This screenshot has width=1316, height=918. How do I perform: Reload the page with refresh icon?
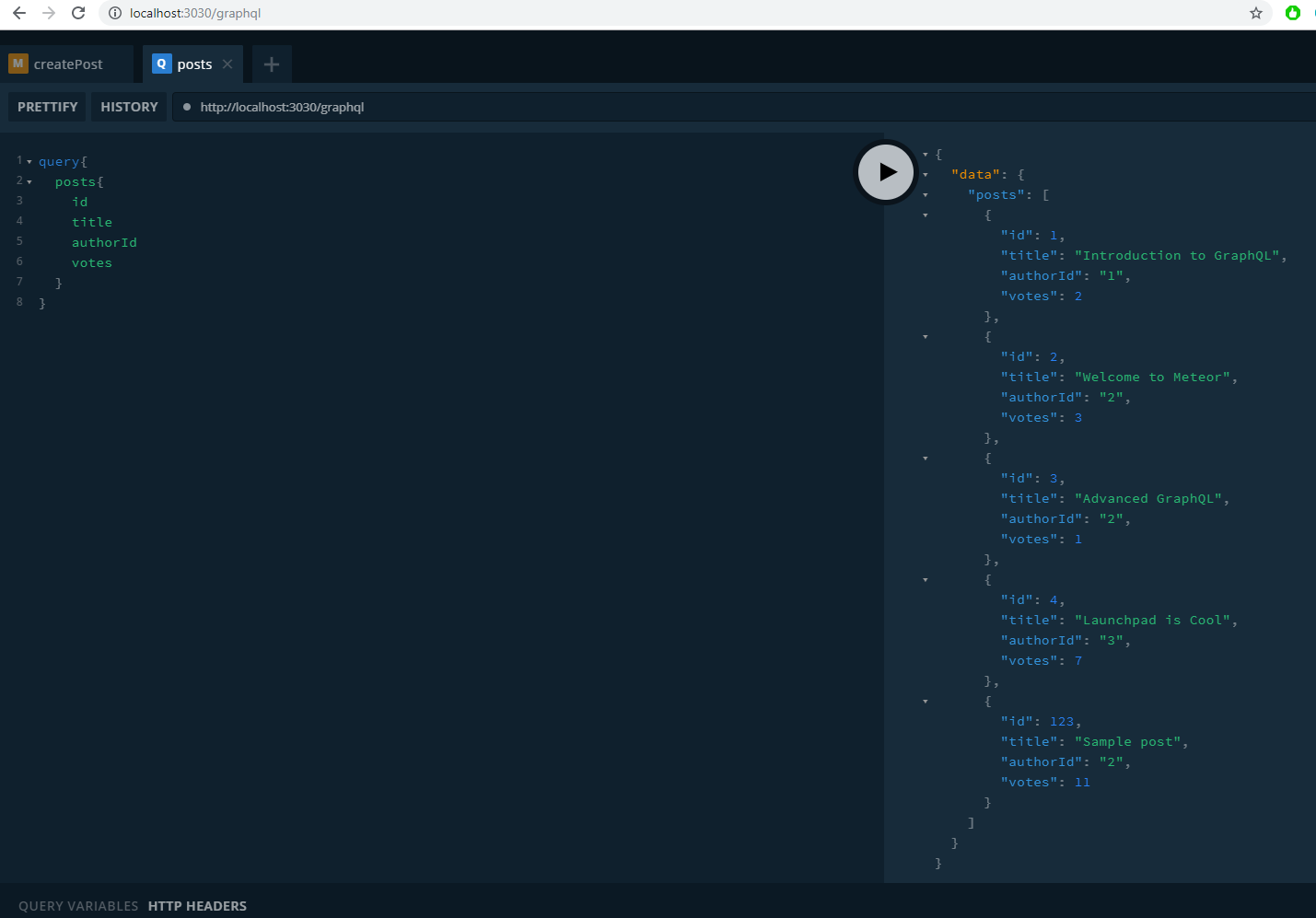(78, 13)
